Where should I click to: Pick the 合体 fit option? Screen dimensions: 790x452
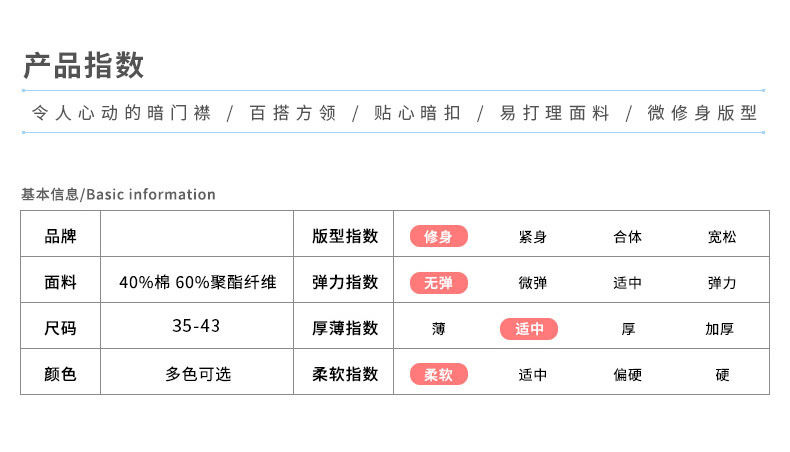coord(627,237)
